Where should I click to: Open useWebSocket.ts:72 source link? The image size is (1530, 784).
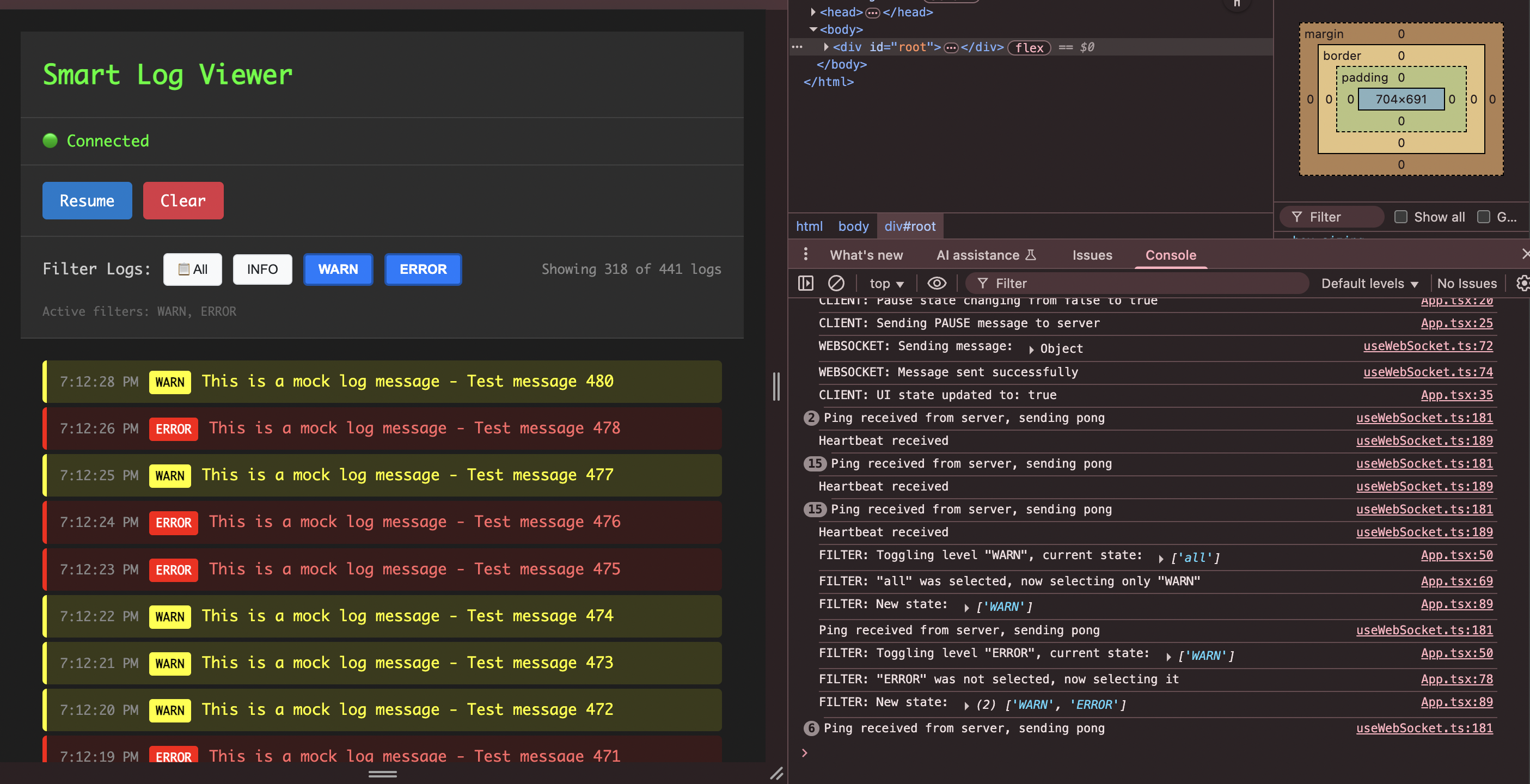coord(1427,346)
